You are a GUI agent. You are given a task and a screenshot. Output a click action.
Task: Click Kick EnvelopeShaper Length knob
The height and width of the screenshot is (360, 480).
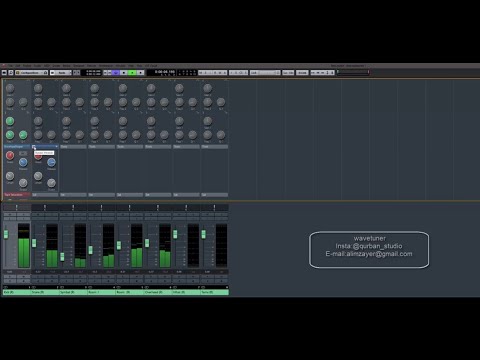coord(10,176)
